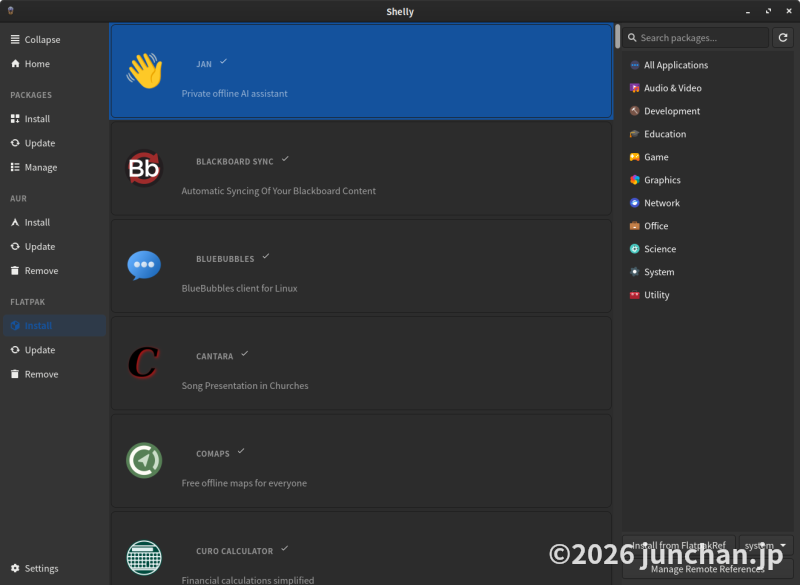This screenshot has height=585, width=800.
Task: Click the BlueBubbles chat bubble icon
Action: point(144,265)
